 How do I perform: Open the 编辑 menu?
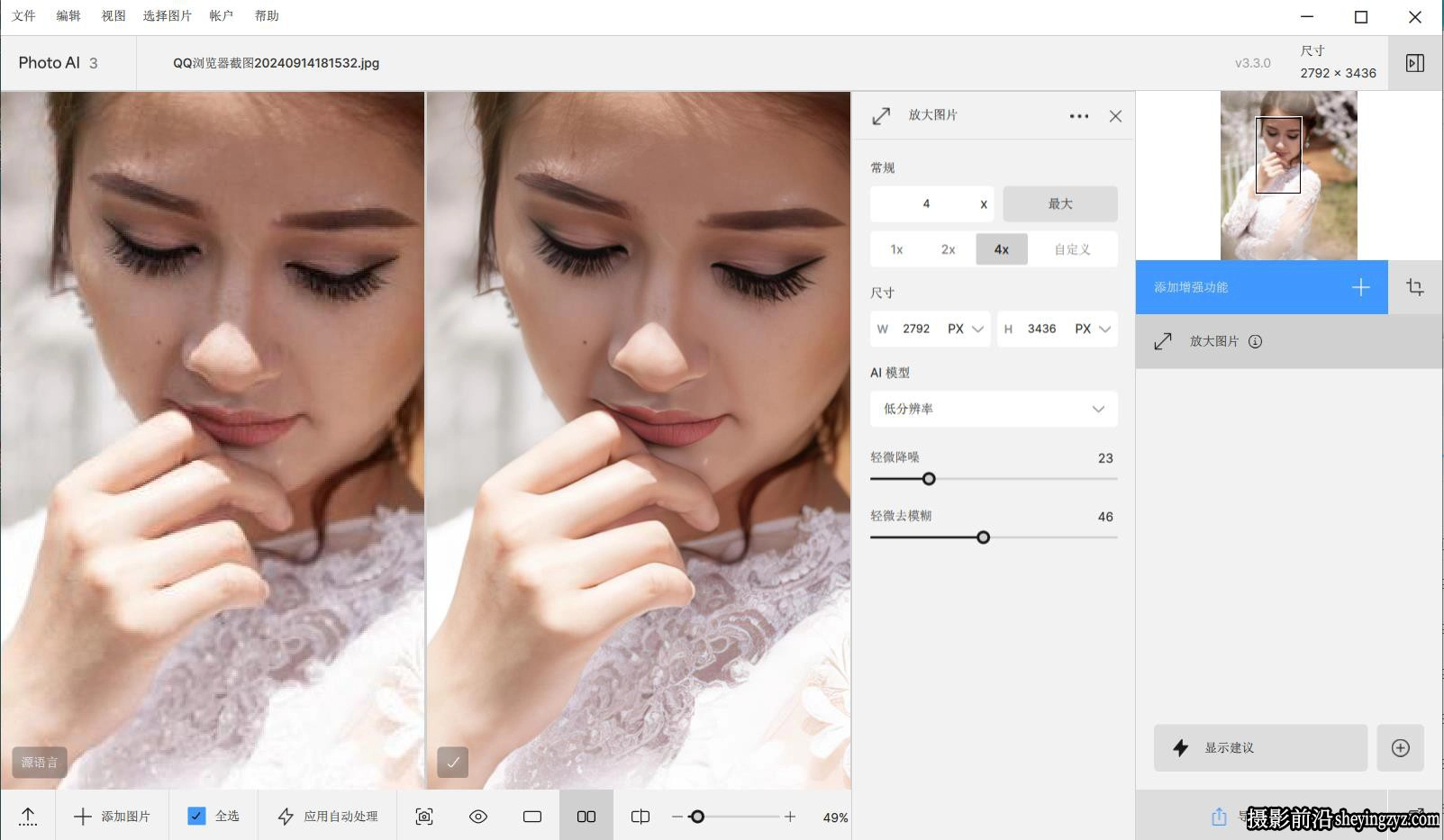68,15
